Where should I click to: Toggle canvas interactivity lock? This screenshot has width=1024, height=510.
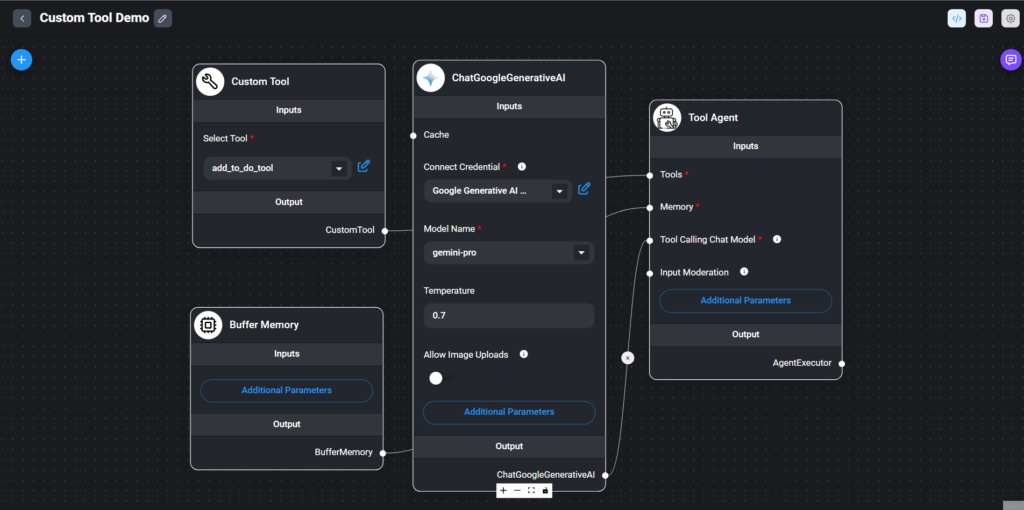point(545,490)
